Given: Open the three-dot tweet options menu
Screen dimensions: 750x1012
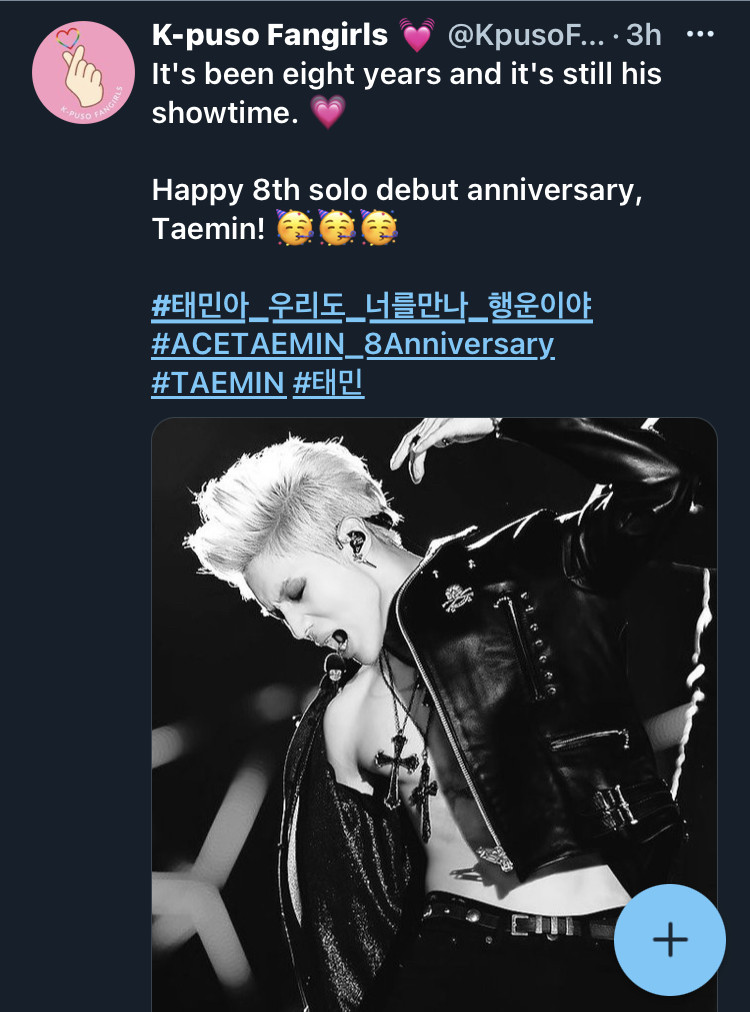Looking at the screenshot, I should click(700, 34).
